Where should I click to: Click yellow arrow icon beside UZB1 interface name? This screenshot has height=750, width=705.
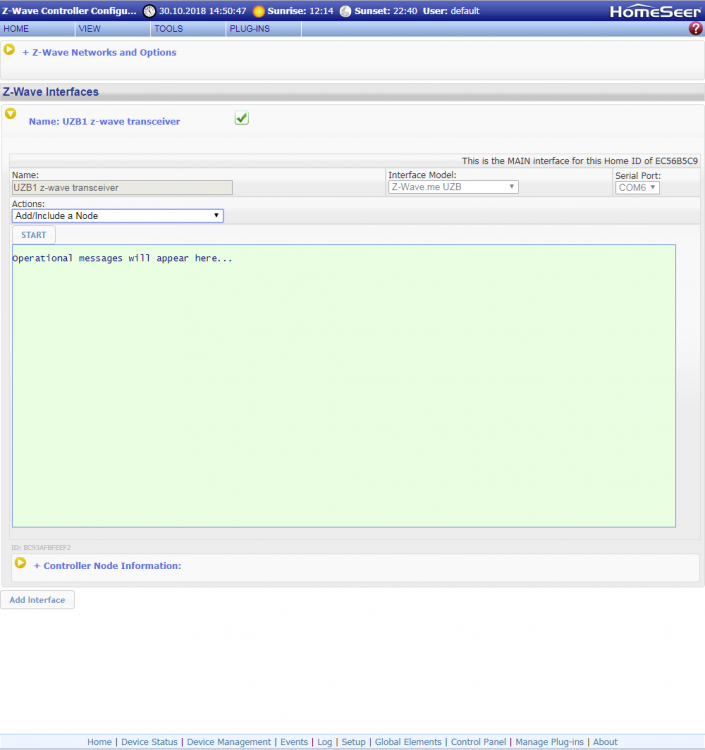pyautogui.click(x=11, y=114)
